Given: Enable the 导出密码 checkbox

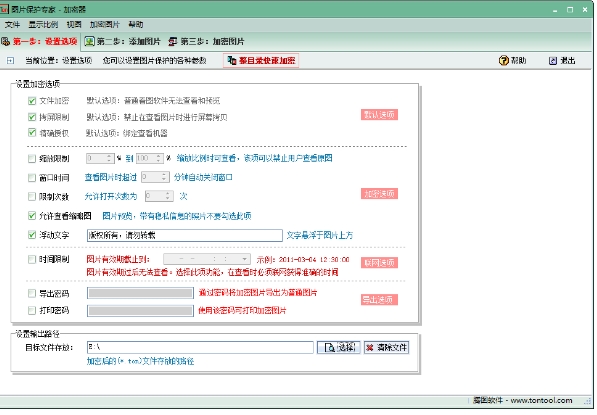Looking at the screenshot, I should [x=32, y=293].
